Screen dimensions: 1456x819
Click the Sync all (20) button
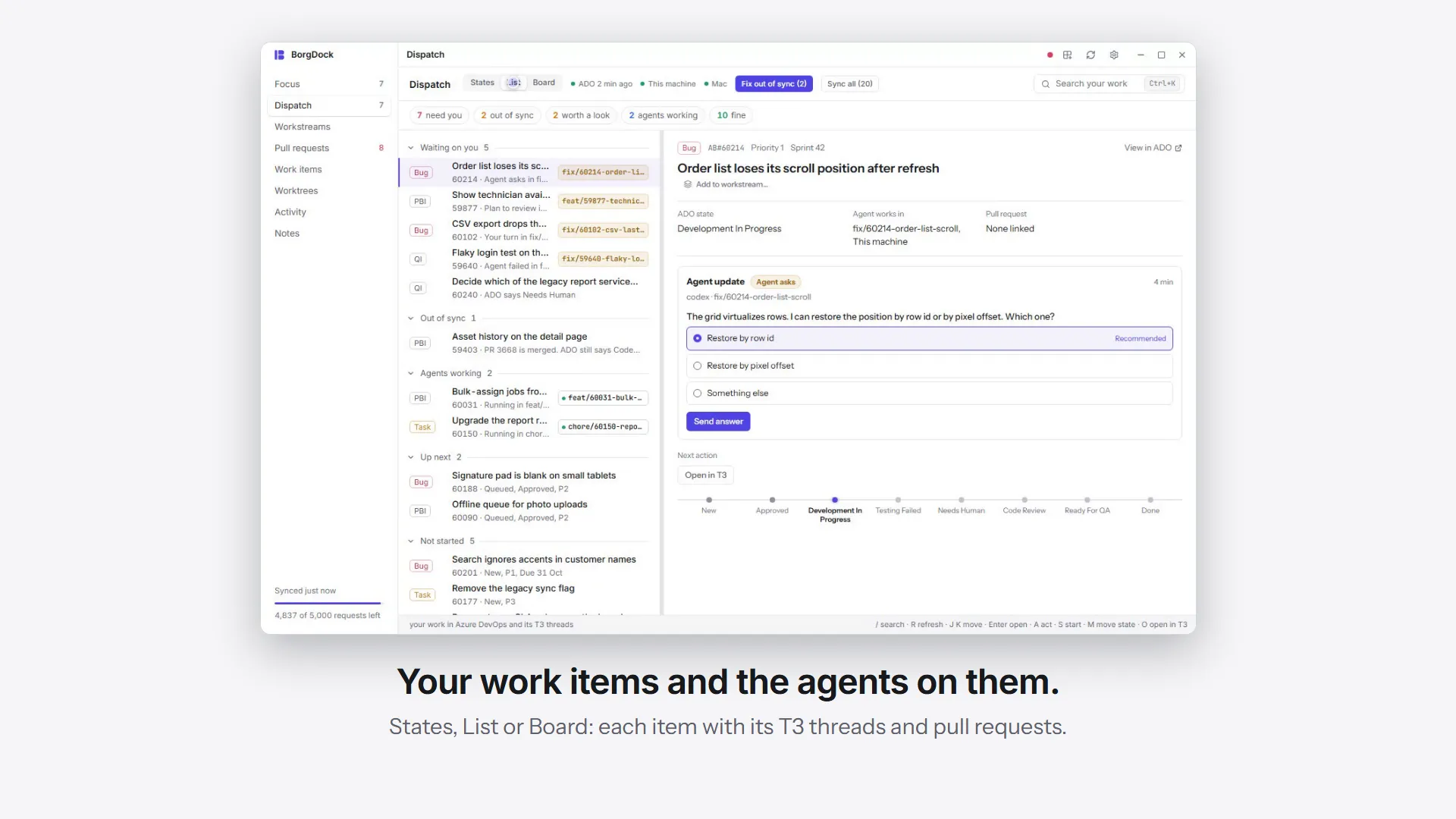pyautogui.click(x=849, y=84)
